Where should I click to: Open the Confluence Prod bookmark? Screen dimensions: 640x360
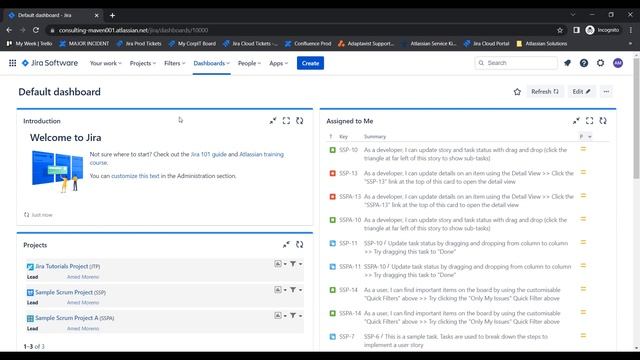coord(308,43)
